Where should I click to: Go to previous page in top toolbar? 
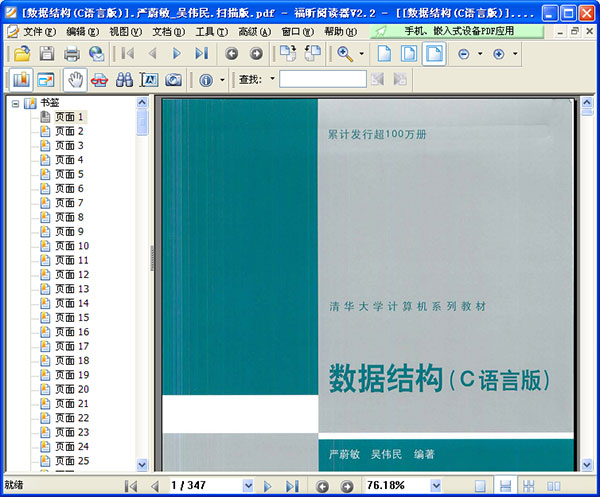point(153,54)
